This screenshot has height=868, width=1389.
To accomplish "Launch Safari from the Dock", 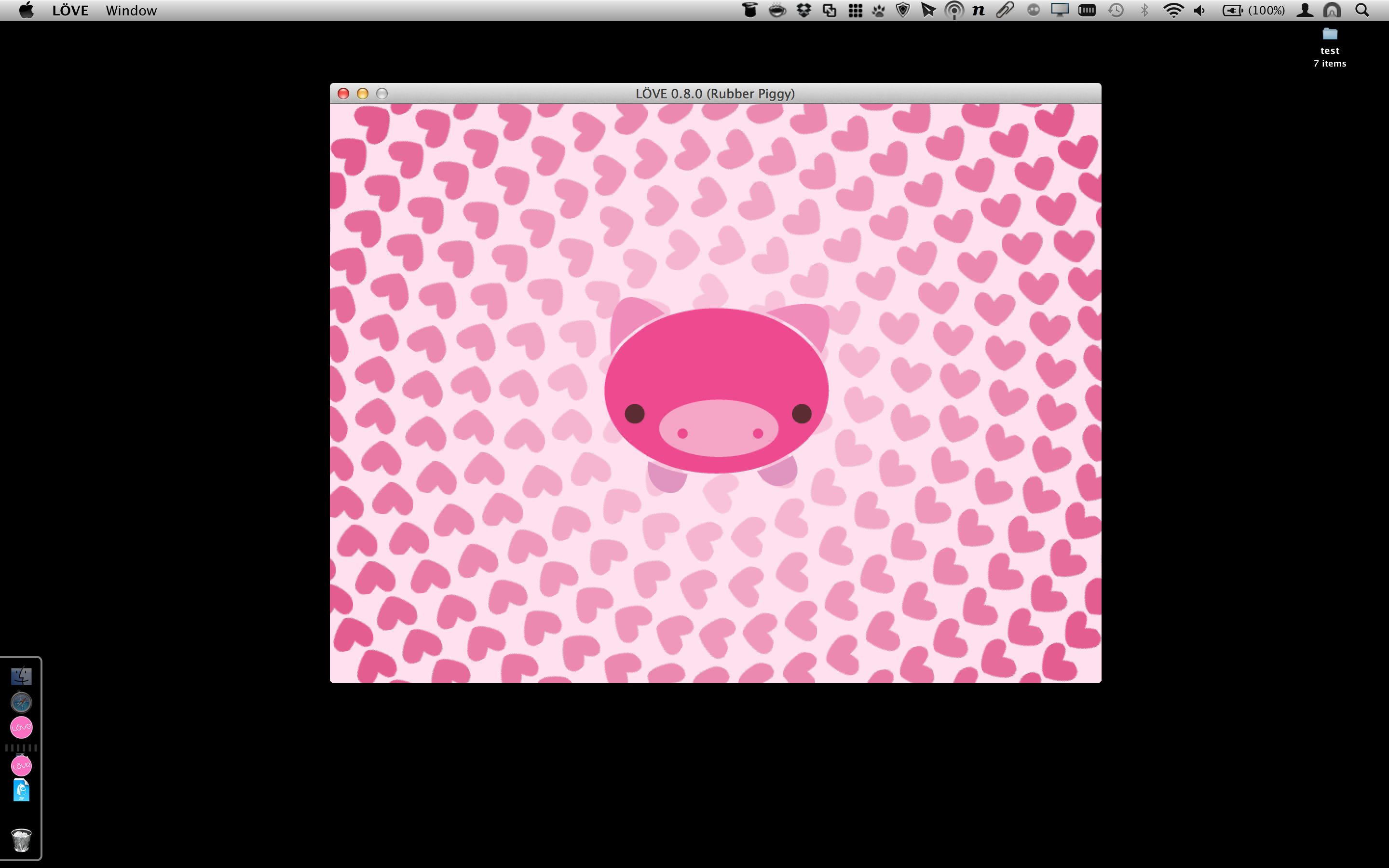I will (21, 702).
